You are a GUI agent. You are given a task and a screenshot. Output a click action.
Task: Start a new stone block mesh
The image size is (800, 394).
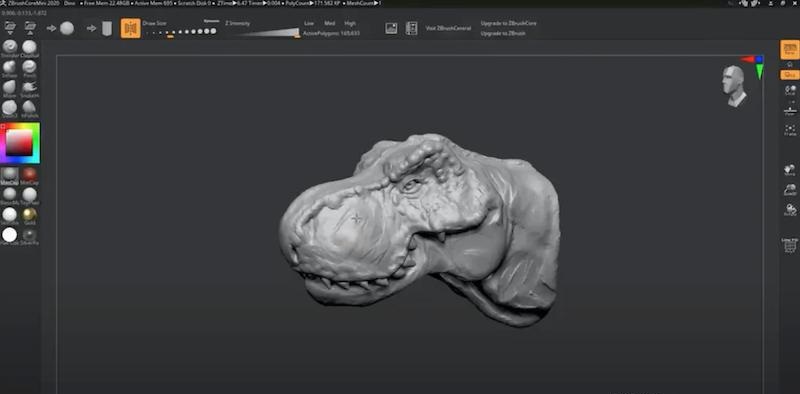point(107,29)
